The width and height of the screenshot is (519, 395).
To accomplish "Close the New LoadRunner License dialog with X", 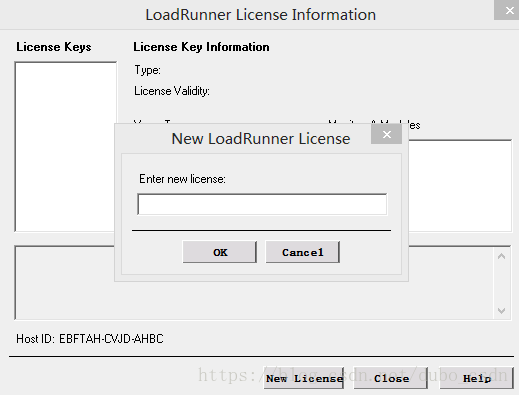I will [x=386, y=134].
